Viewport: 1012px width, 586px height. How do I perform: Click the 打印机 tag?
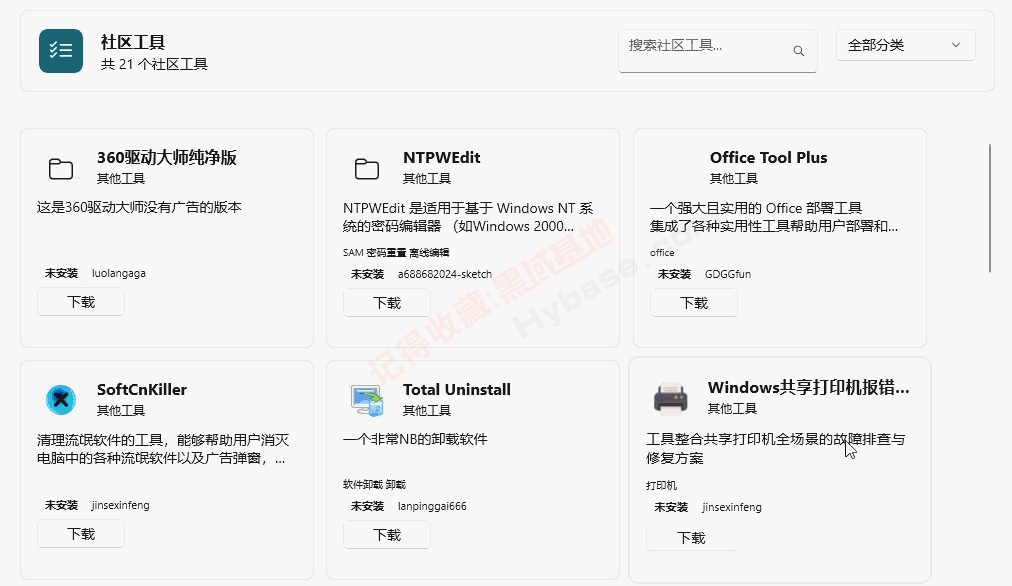[661, 485]
